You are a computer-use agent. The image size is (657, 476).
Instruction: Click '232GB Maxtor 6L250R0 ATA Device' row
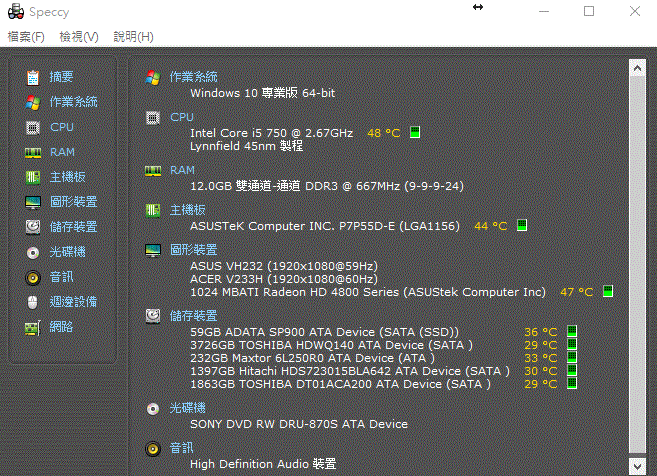tap(312, 358)
